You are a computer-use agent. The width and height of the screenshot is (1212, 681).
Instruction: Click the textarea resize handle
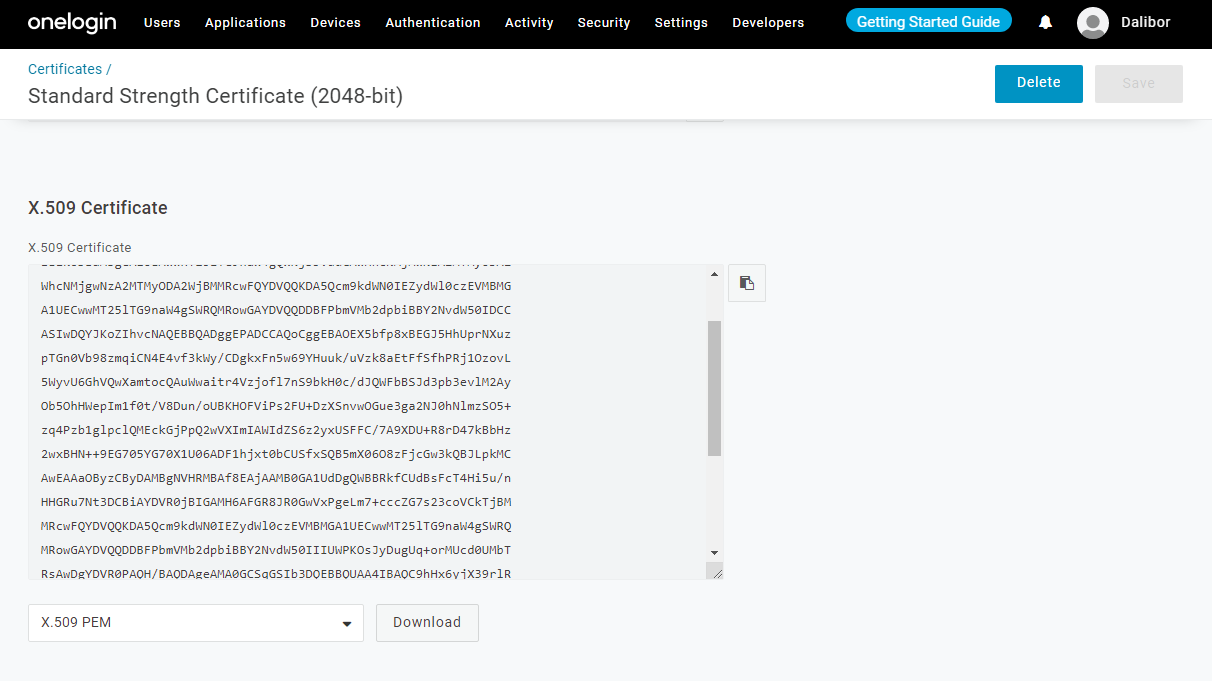(x=715, y=571)
